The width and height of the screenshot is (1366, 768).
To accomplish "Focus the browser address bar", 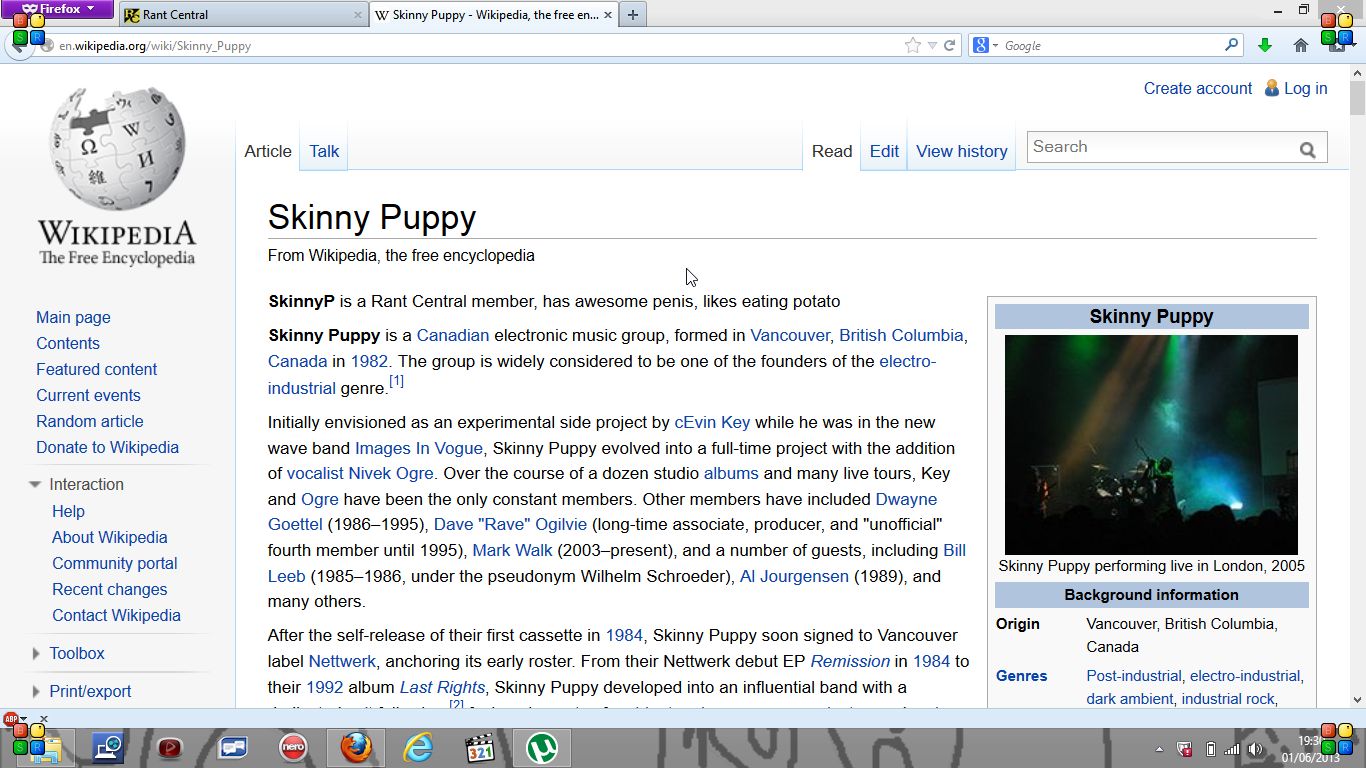I will click(x=480, y=46).
